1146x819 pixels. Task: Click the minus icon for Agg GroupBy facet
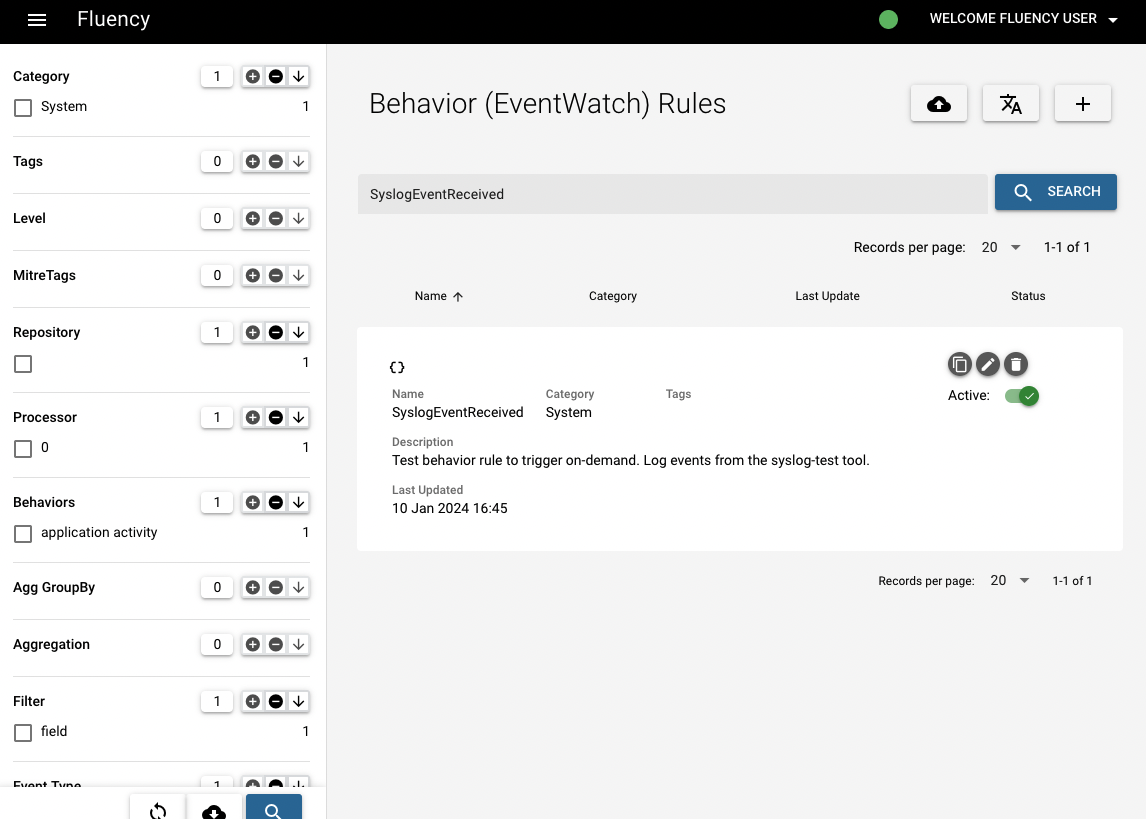coord(276,587)
